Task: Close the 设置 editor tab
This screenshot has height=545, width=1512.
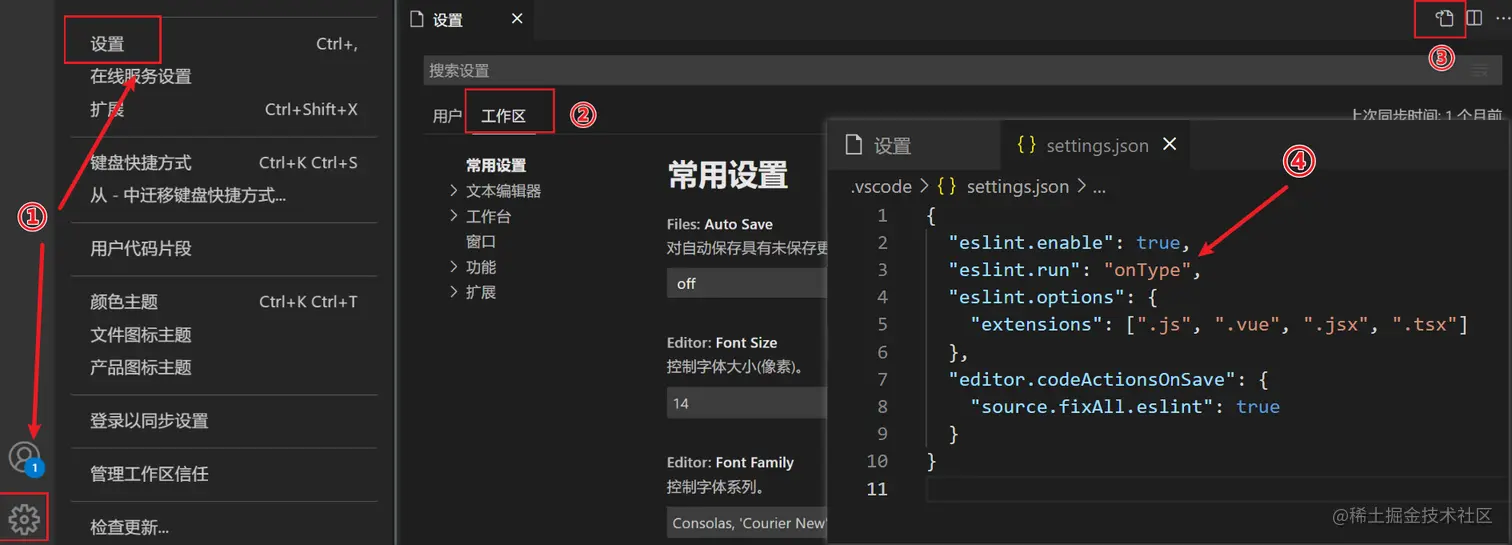Action: 517,18
